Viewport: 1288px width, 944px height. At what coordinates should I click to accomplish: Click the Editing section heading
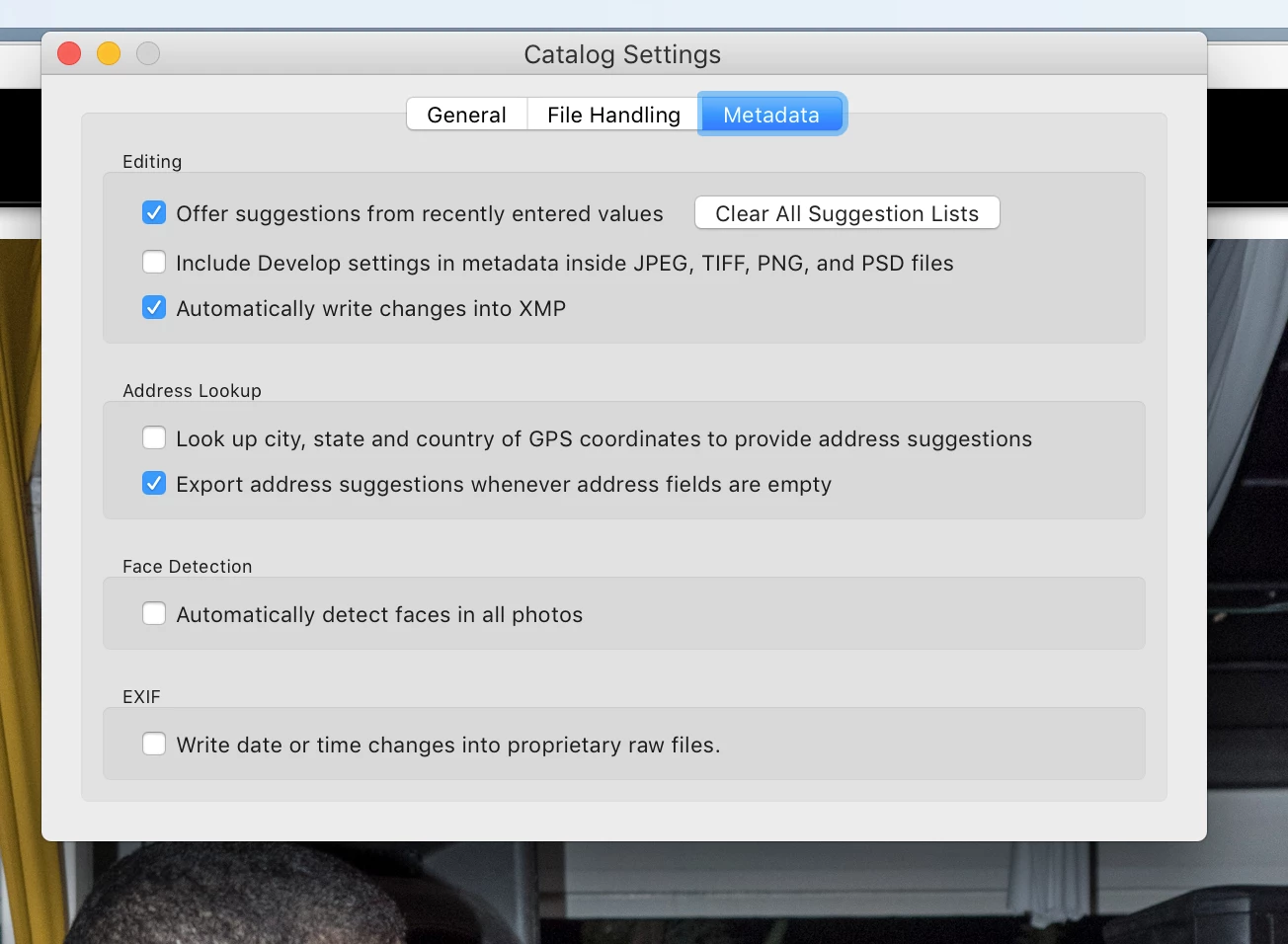point(152,161)
